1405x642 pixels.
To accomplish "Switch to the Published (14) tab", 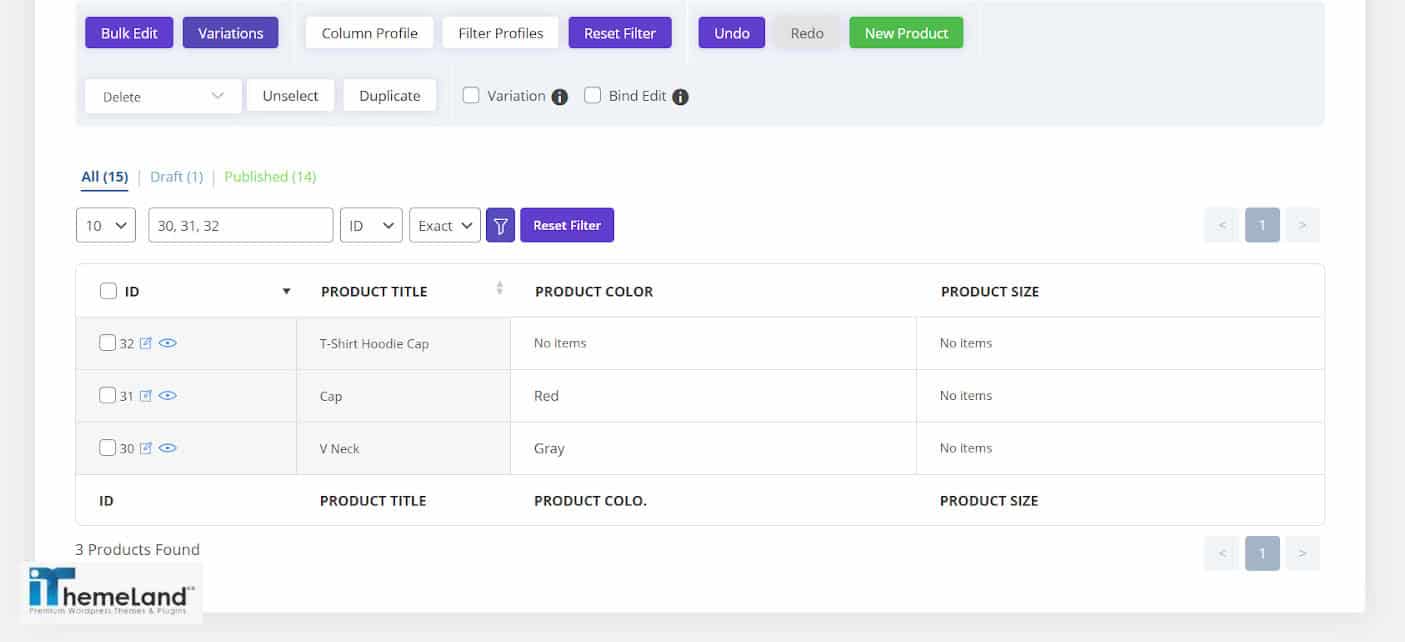I will [x=270, y=177].
